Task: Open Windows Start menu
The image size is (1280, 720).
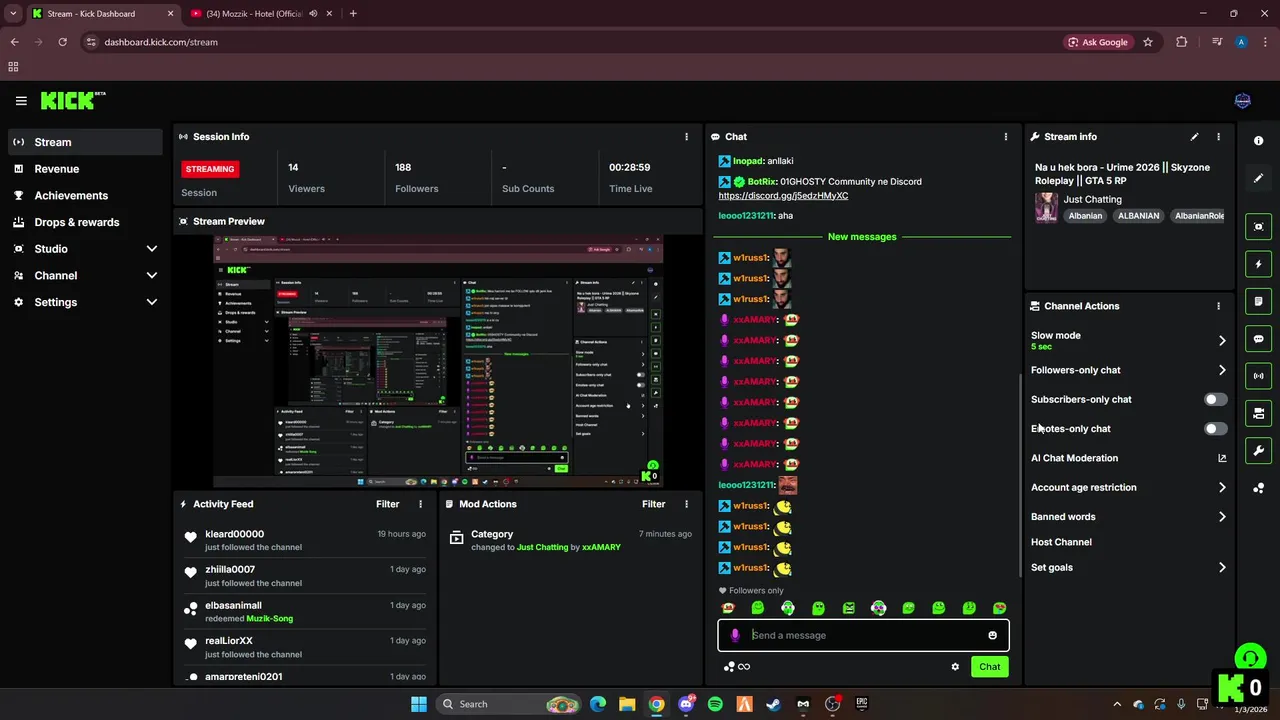Action: click(419, 704)
